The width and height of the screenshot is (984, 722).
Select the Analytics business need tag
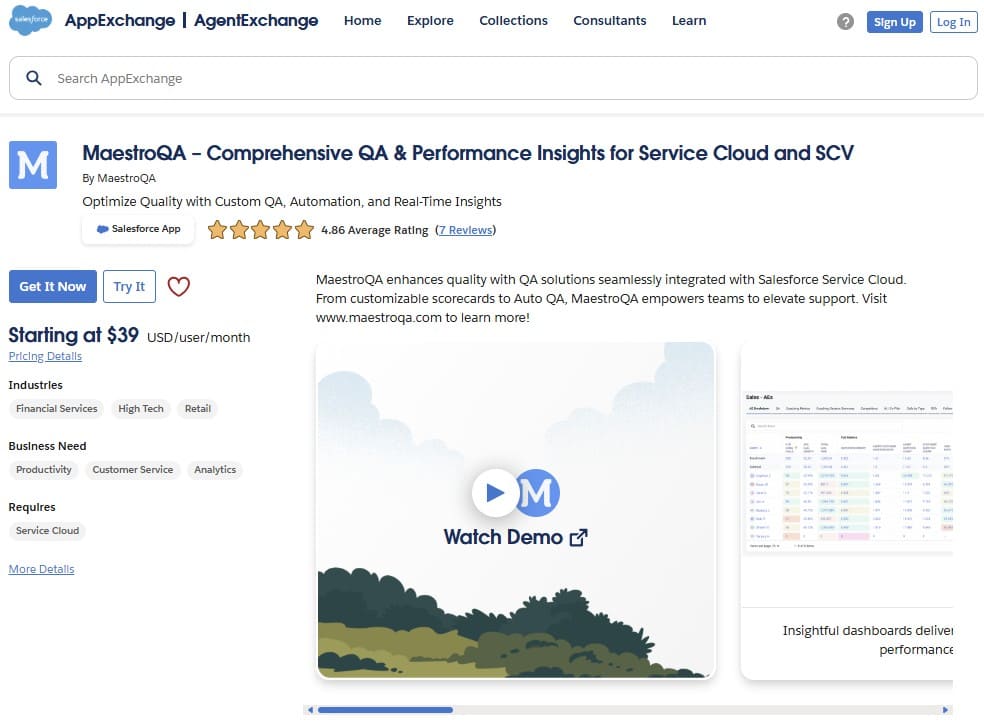click(215, 470)
